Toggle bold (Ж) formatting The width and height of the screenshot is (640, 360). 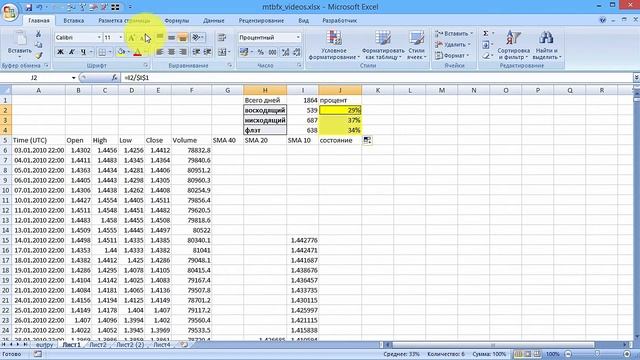(60, 52)
